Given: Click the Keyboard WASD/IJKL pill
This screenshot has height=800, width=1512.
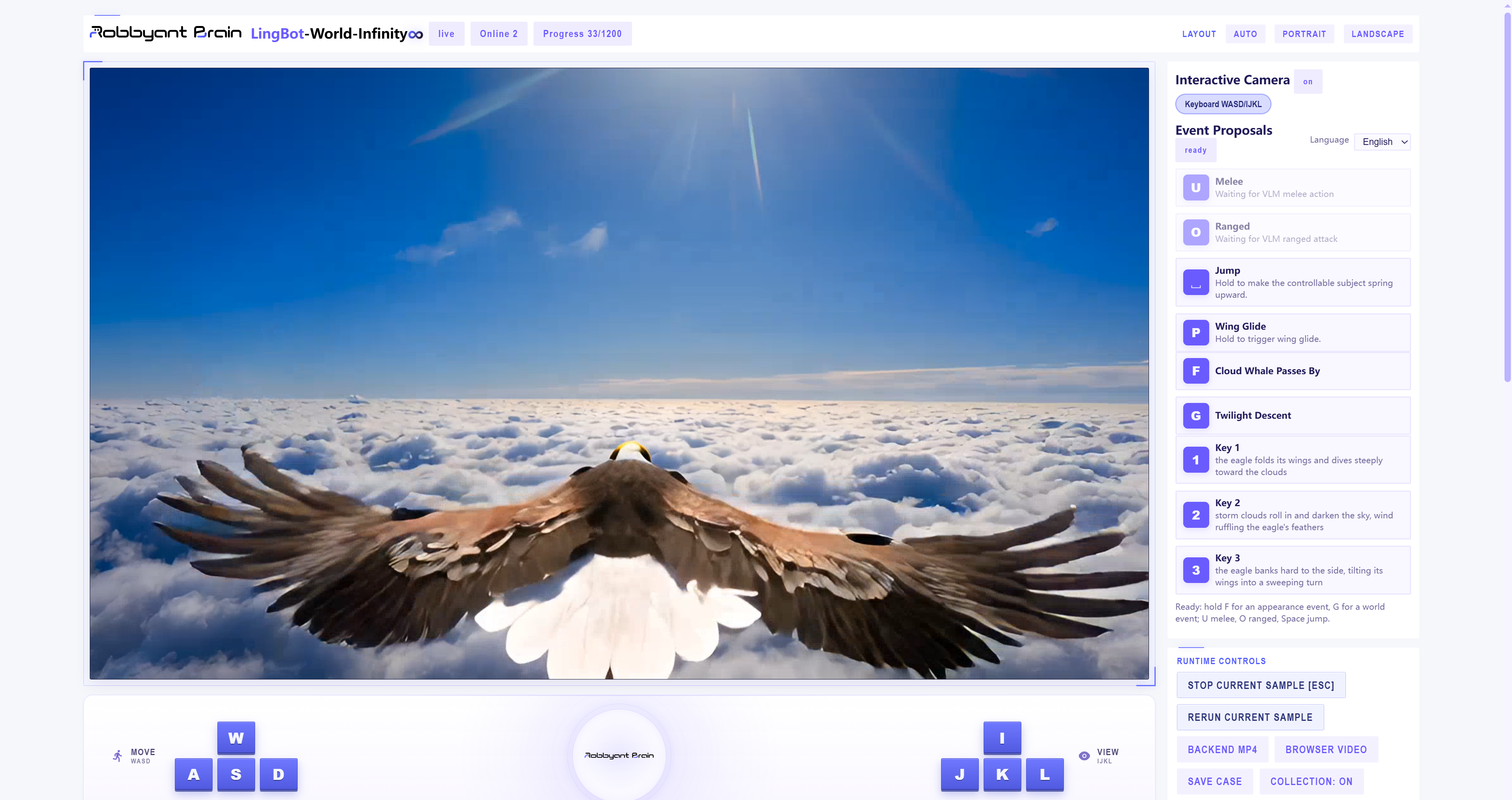Looking at the screenshot, I should pos(1223,104).
